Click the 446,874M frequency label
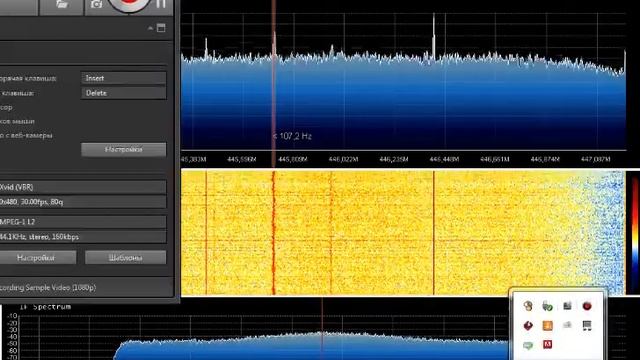The width and height of the screenshot is (640, 360). [545, 159]
